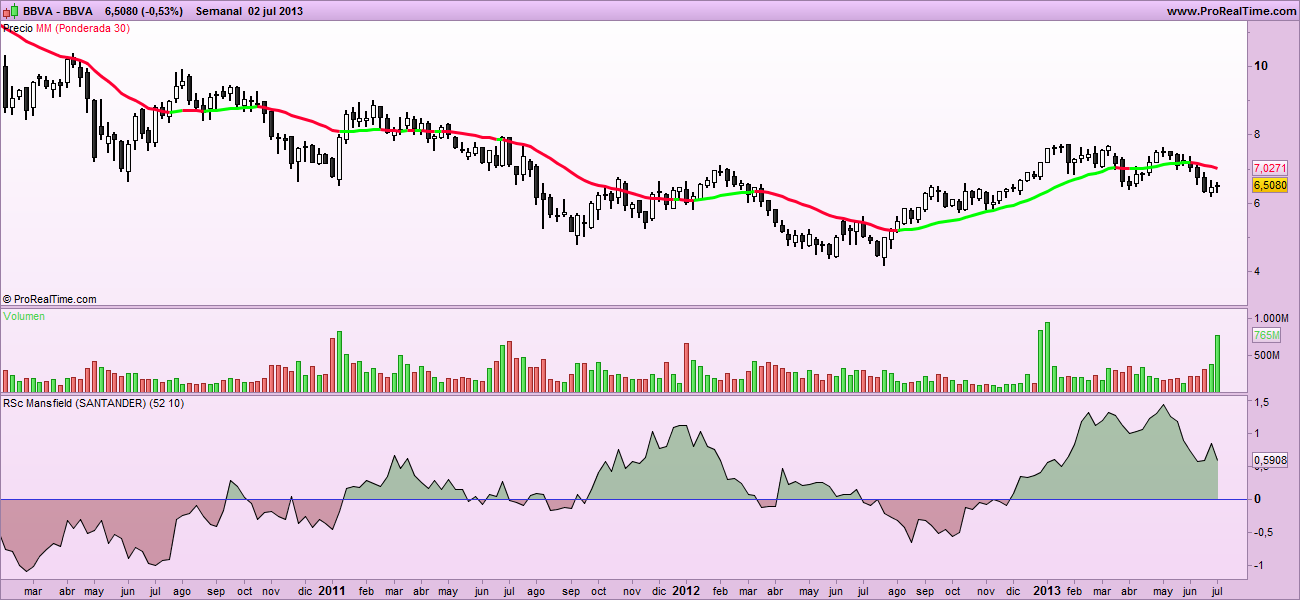
Task: Click the © ProRealTime.com copyright text
Action: (x=50, y=299)
